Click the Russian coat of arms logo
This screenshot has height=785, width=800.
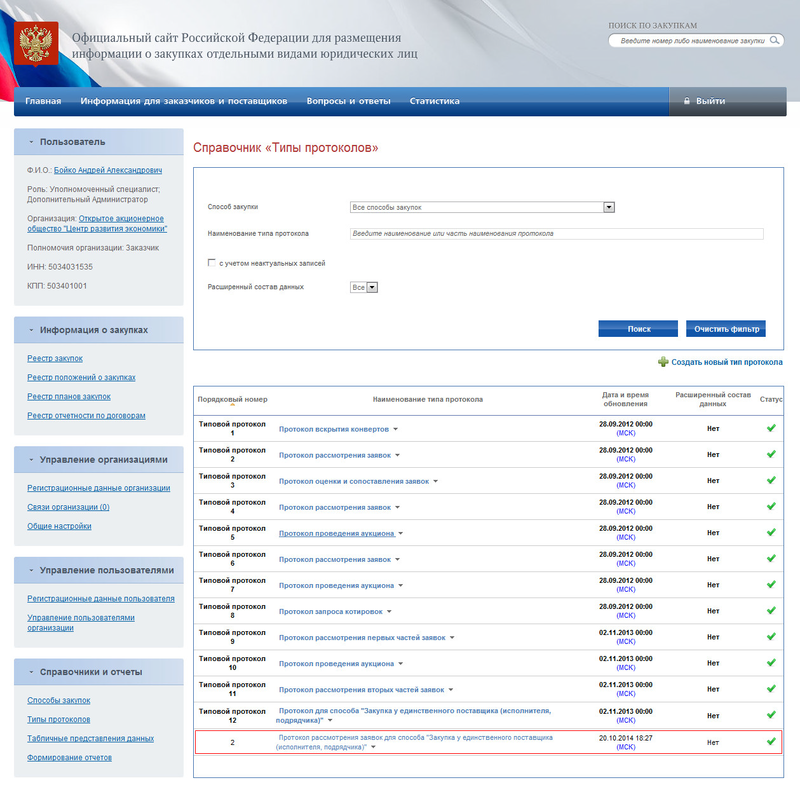tap(37, 44)
